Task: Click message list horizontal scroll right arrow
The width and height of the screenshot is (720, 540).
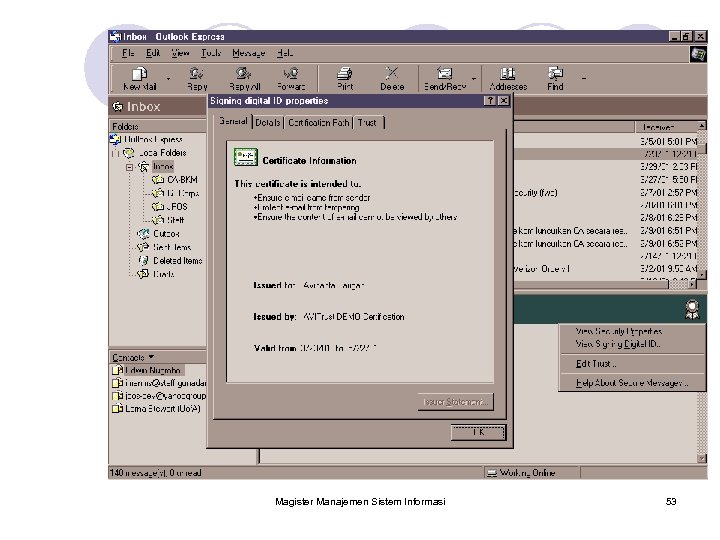Action: point(692,285)
